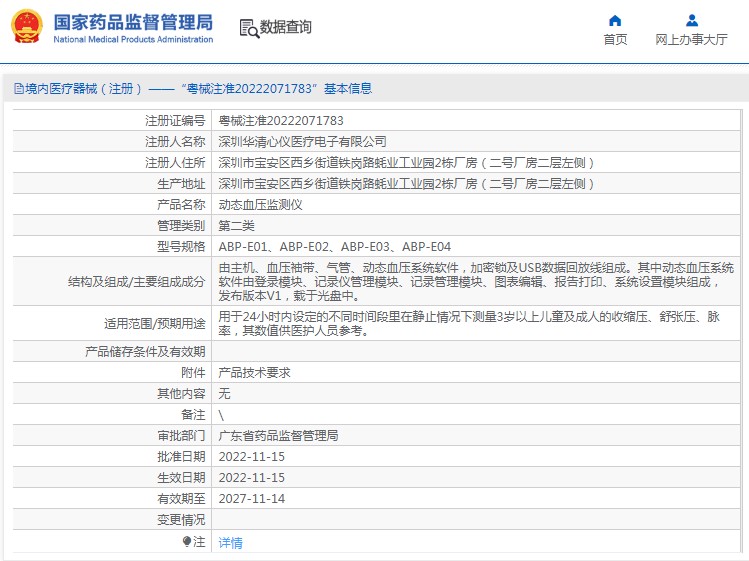Click 产品技术要求 attachment value
The height and width of the screenshot is (561, 749).
[254, 373]
